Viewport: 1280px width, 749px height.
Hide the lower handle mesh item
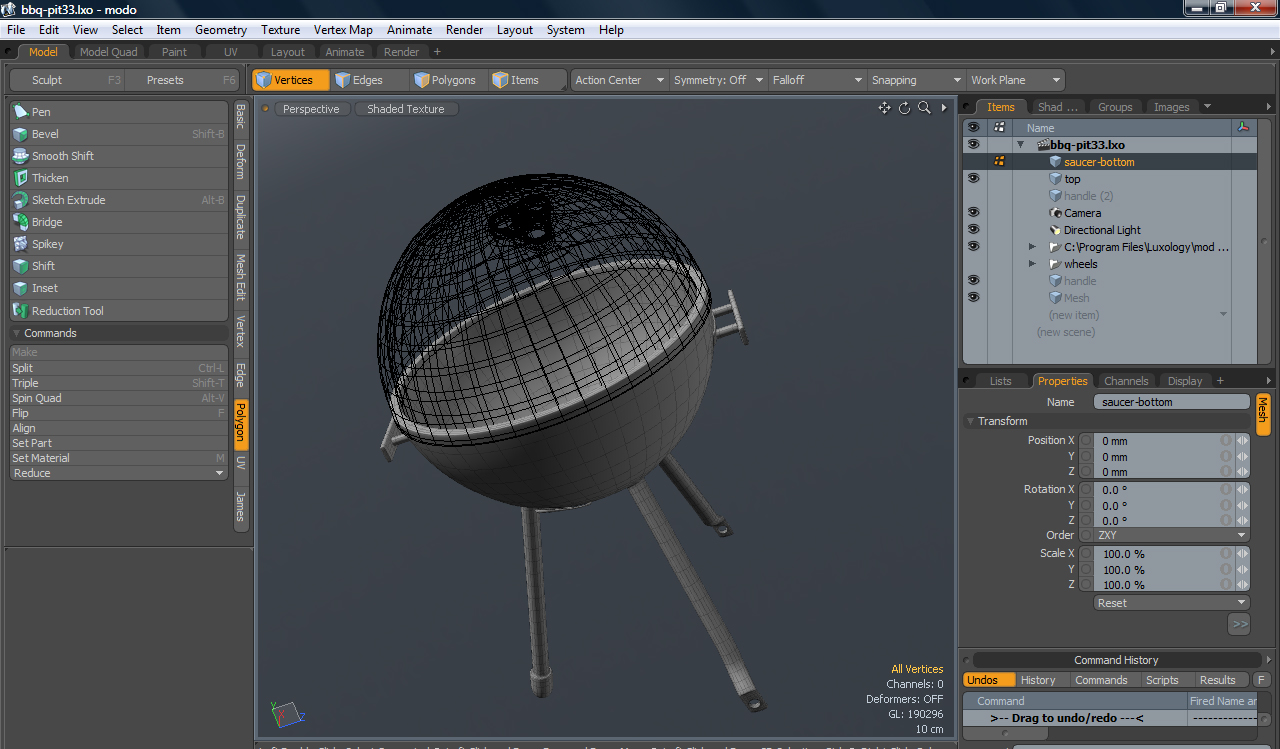973,280
